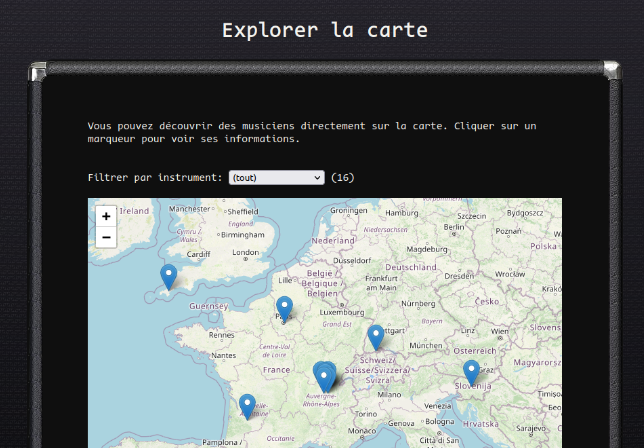The height and width of the screenshot is (448, 644).
Task: Zoom out on the map
Action: click(106, 237)
